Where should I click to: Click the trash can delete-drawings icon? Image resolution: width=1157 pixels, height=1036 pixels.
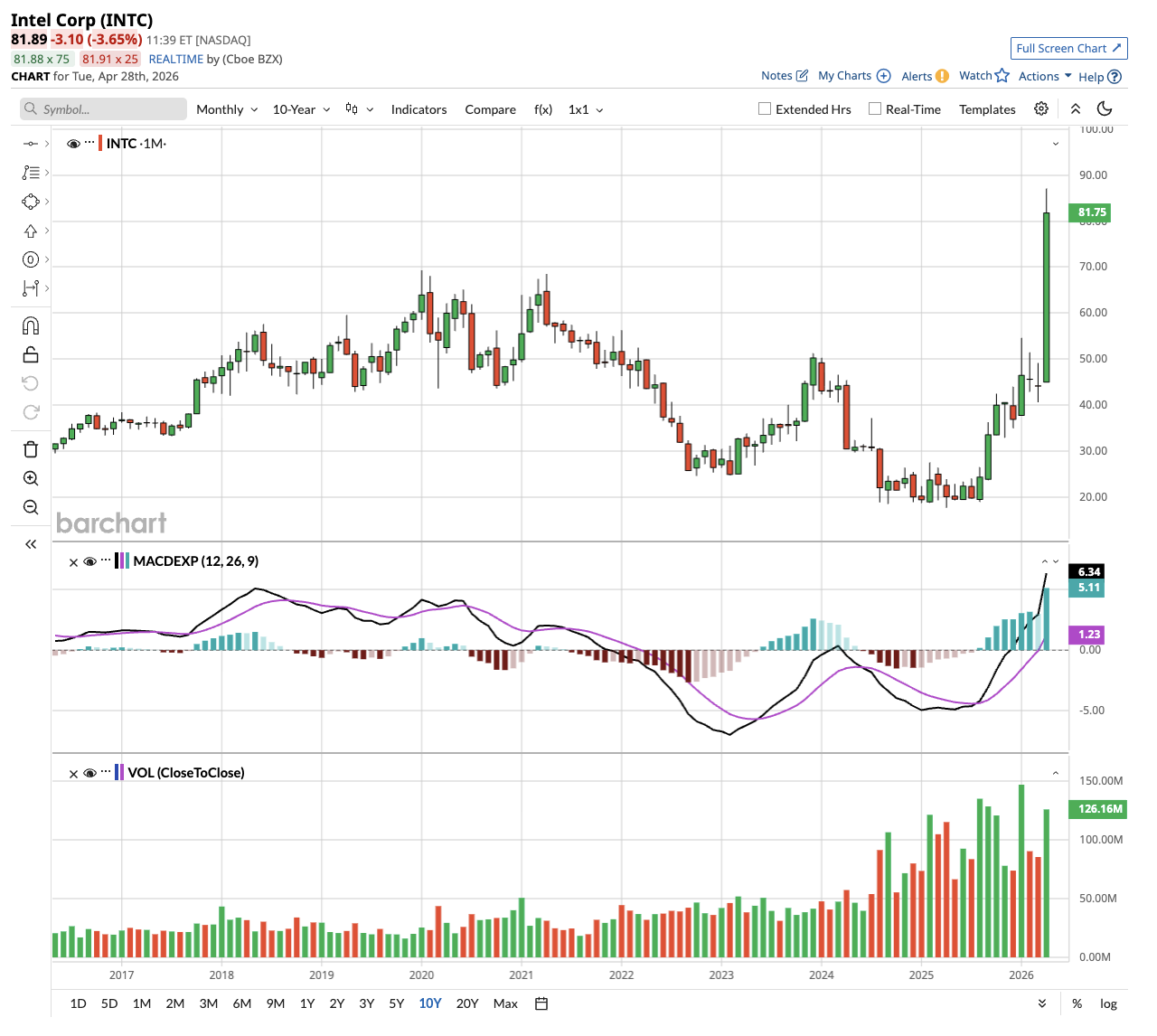tap(31, 449)
